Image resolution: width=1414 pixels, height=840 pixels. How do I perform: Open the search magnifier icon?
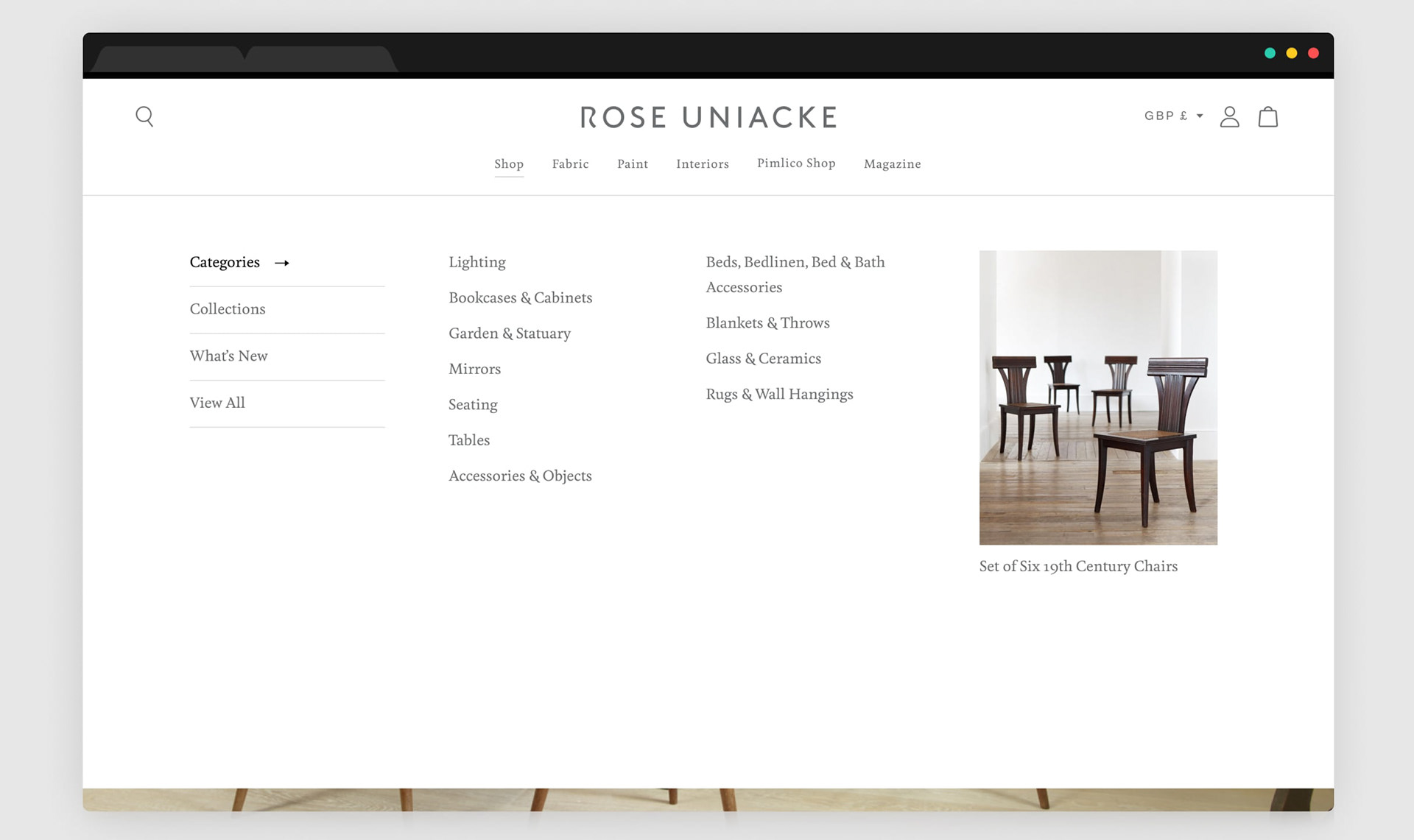coord(145,116)
